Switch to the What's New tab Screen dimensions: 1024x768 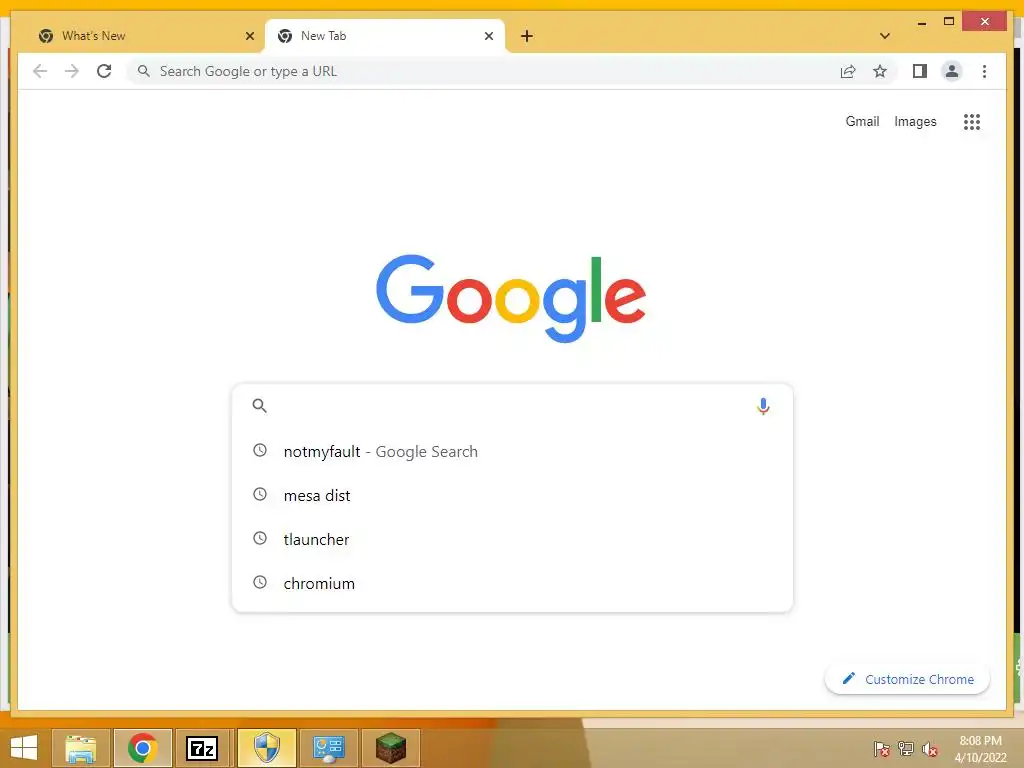(145, 36)
